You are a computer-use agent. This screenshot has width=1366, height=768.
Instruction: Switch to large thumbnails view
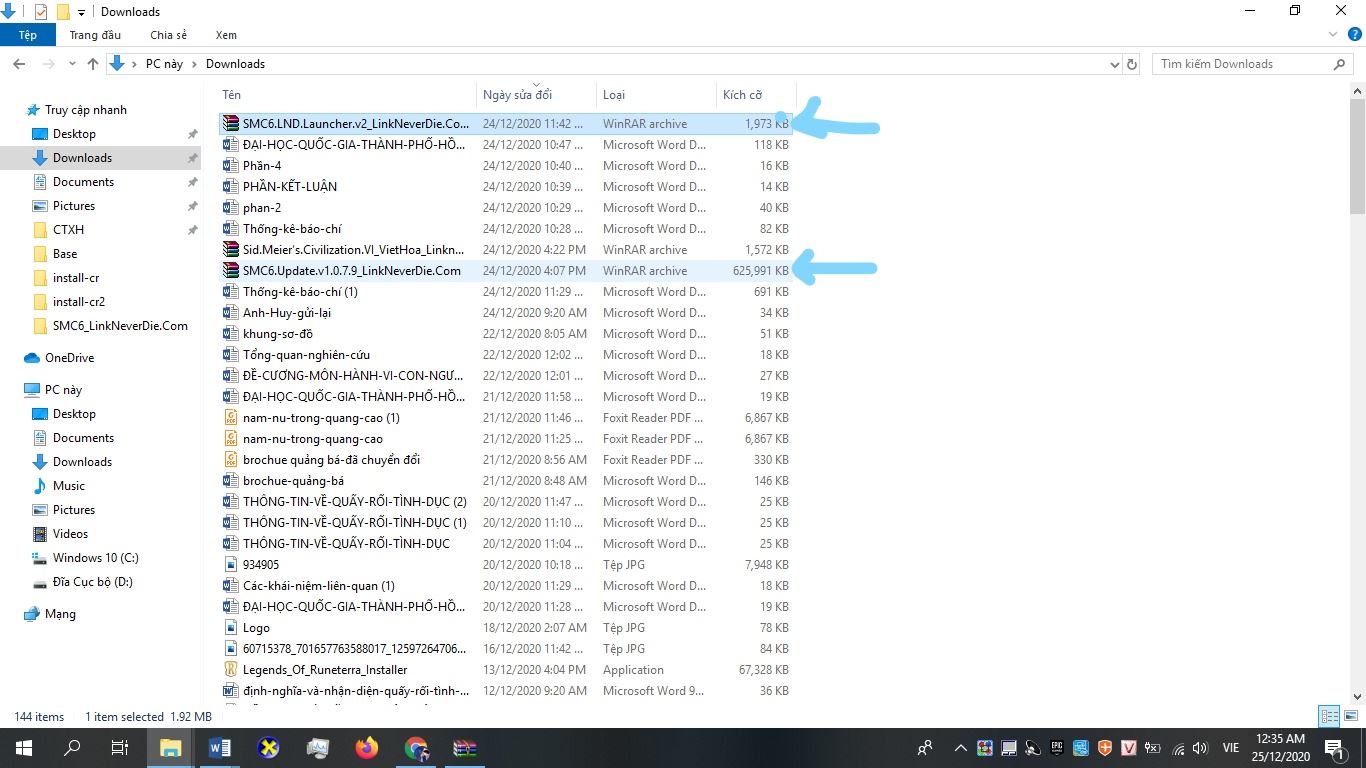pyautogui.click(x=1349, y=716)
